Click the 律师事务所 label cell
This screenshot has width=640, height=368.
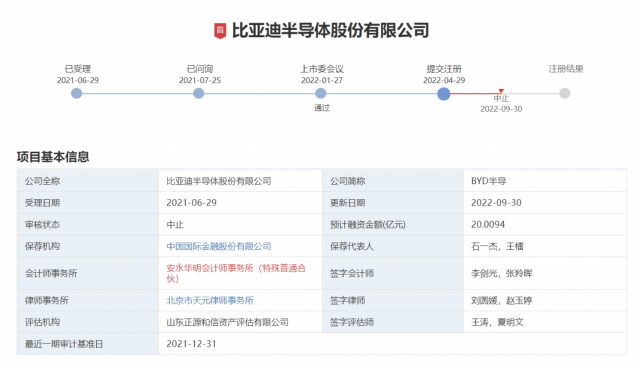coord(88,301)
